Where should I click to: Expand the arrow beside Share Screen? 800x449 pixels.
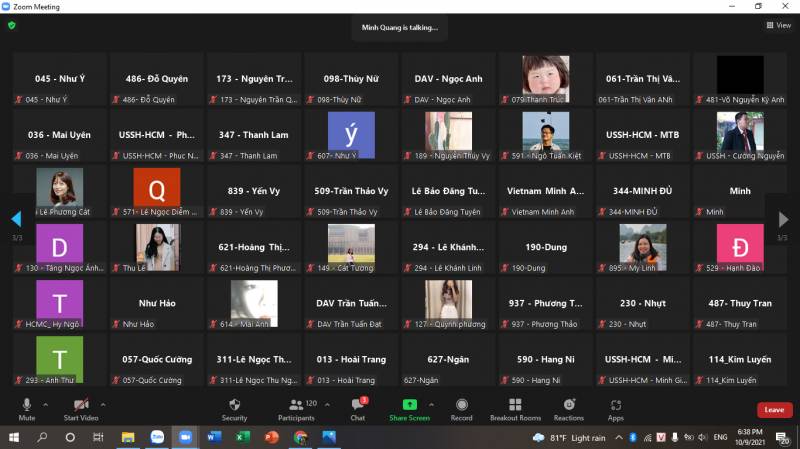436,404
